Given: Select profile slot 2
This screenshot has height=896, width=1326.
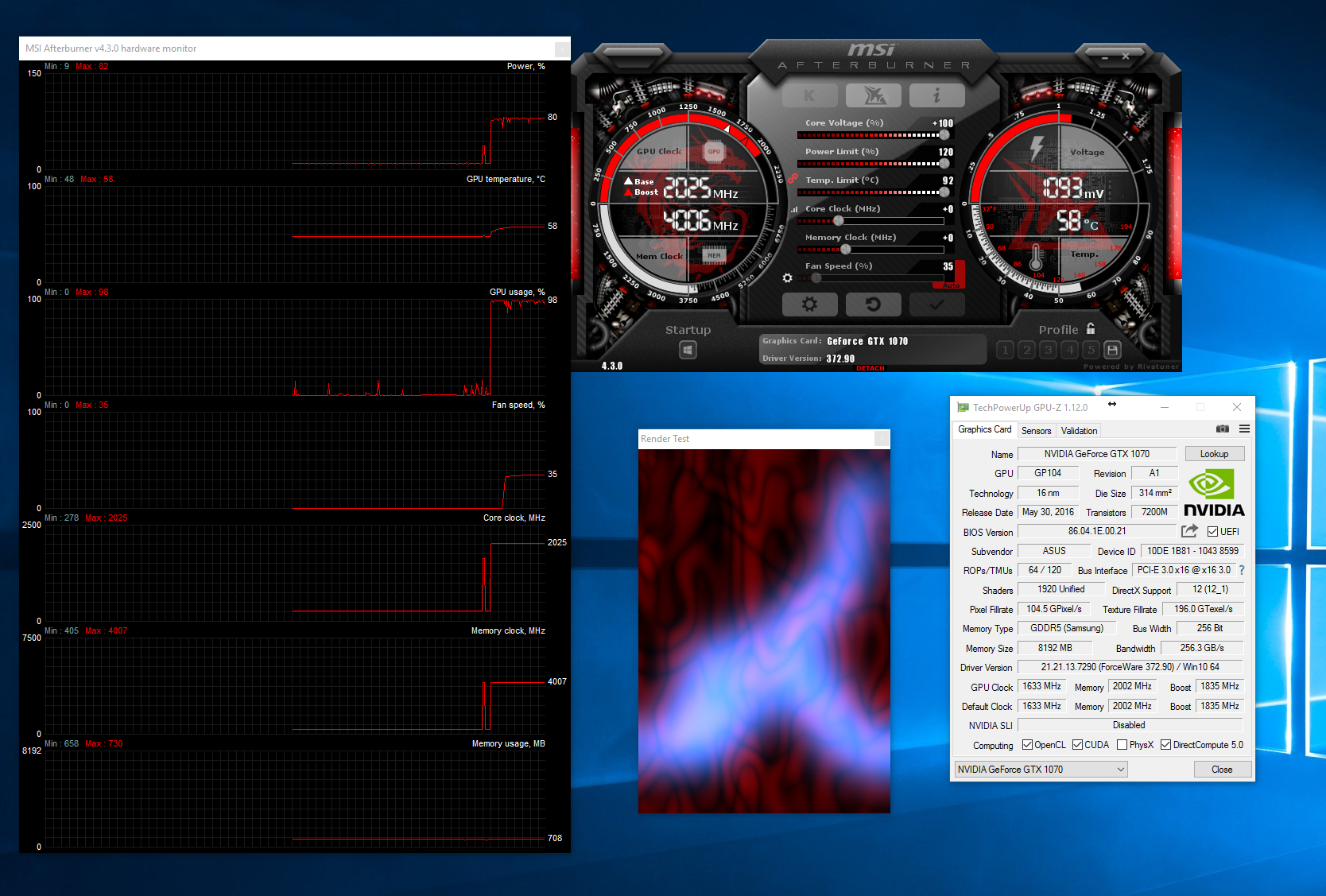Looking at the screenshot, I should (x=1026, y=350).
